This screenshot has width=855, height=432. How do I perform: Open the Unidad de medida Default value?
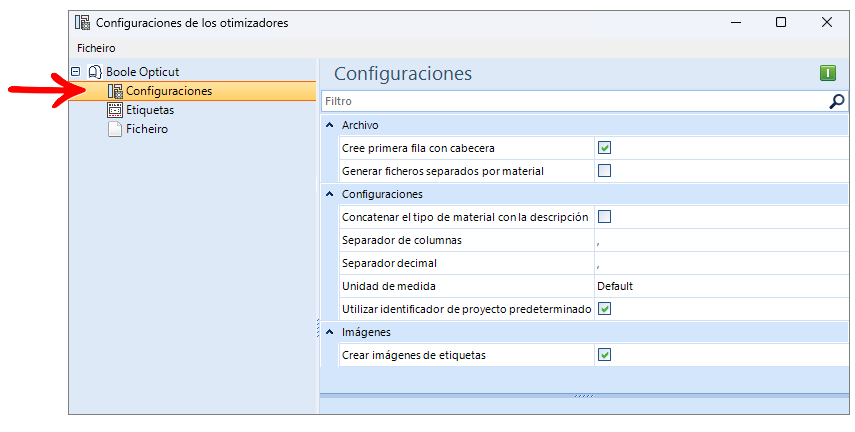click(721, 286)
